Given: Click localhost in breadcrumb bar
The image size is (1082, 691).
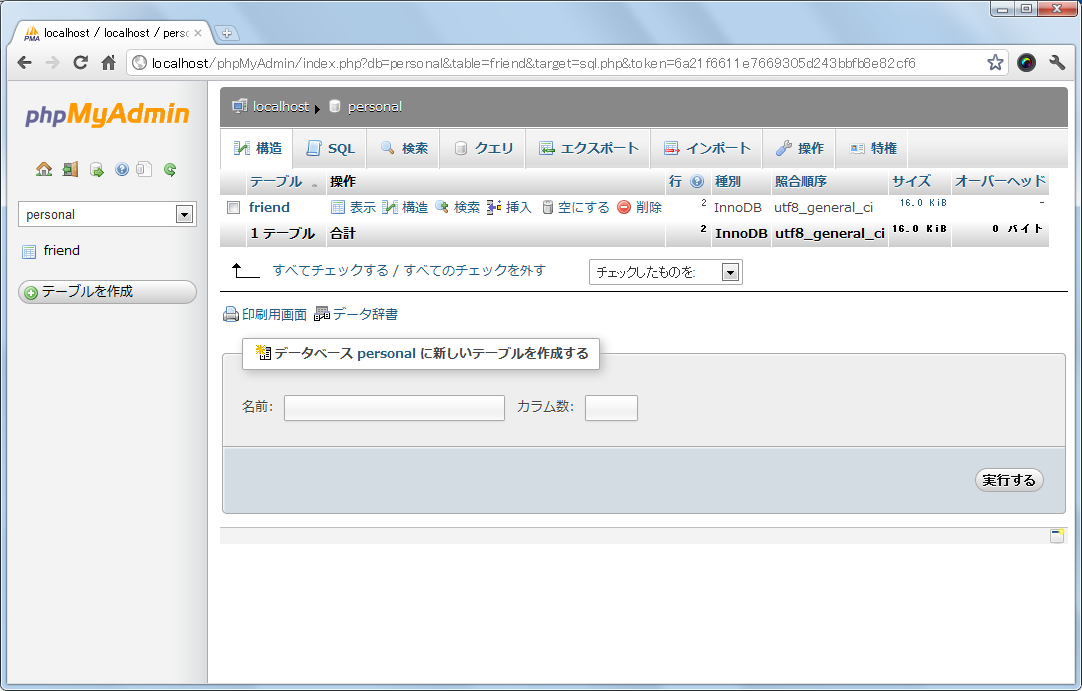Looking at the screenshot, I should [280, 106].
